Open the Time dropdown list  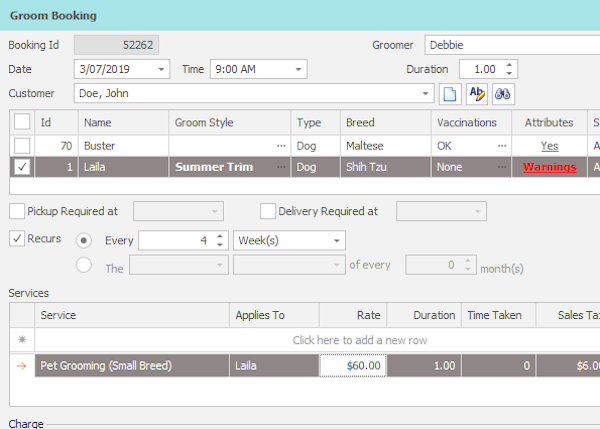click(x=297, y=69)
